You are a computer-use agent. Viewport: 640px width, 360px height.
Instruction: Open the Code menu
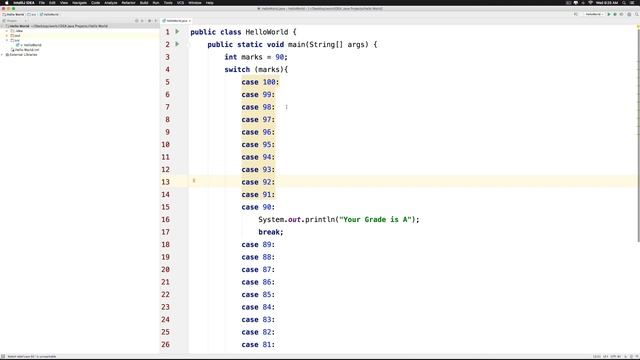(x=96, y=2)
